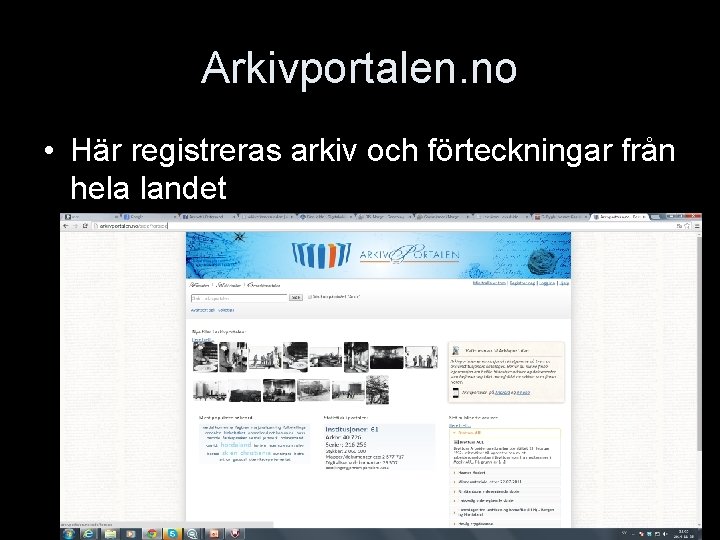Click the hordaland tag in word cloud
Viewport: 720px width, 540px height.
point(236,445)
